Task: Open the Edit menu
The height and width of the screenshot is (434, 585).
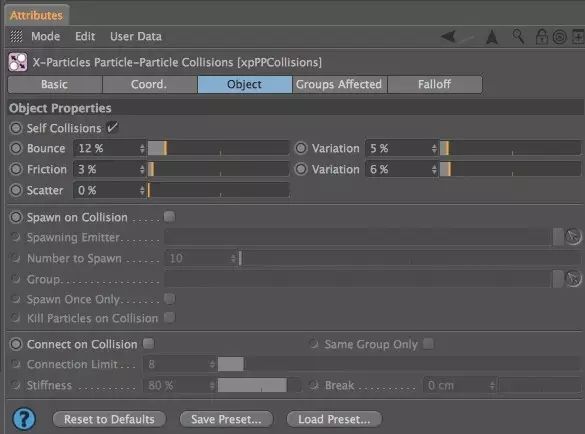Action: point(85,36)
